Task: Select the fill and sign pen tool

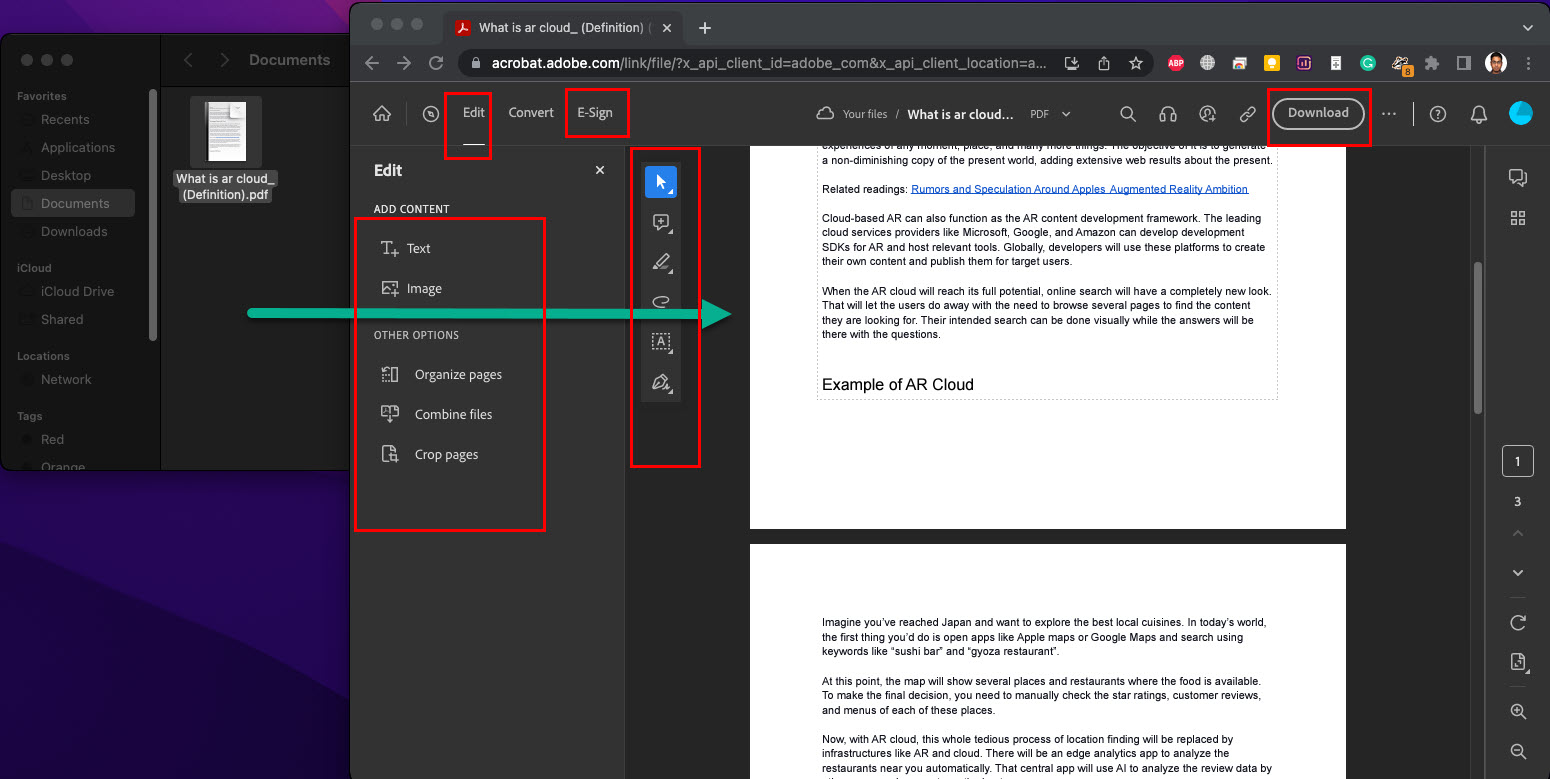Action: [x=661, y=382]
